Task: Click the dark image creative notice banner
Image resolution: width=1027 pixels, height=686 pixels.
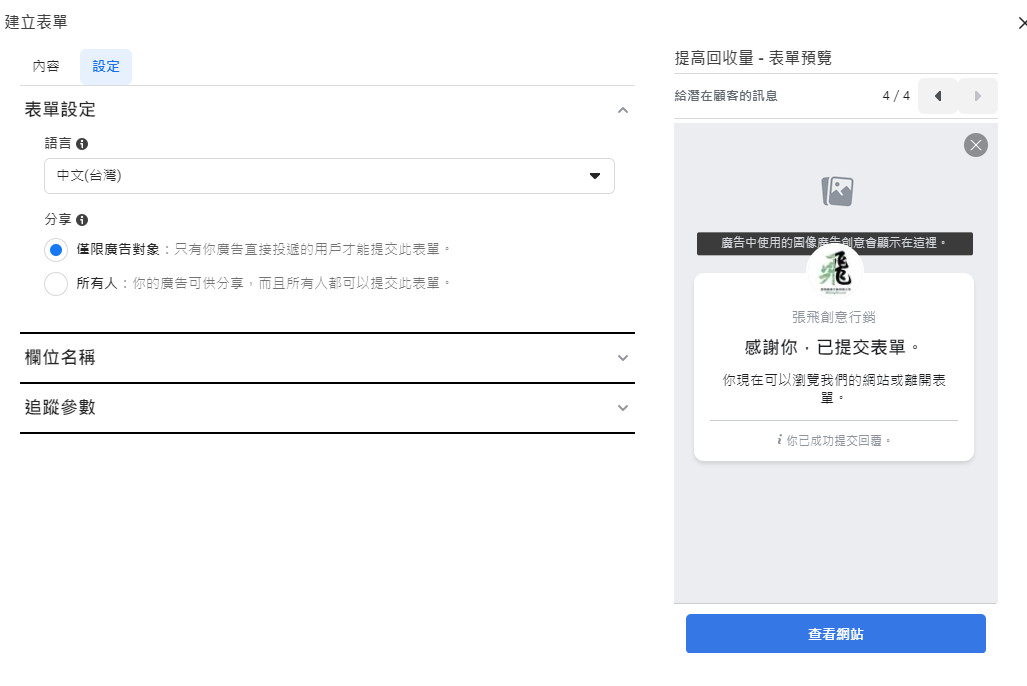Action: (x=834, y=243)
